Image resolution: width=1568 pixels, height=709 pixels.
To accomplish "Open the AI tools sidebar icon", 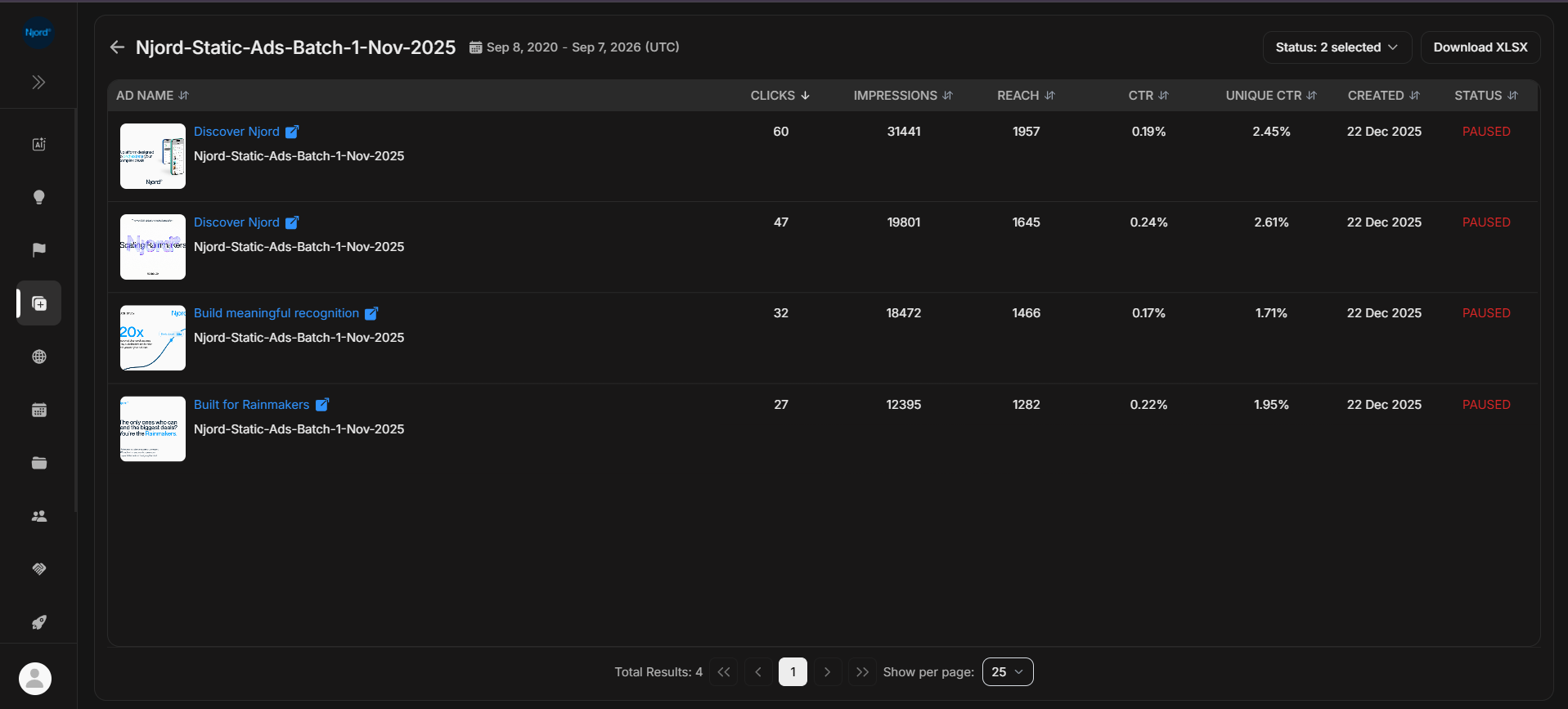I will [x=38, y=144].
